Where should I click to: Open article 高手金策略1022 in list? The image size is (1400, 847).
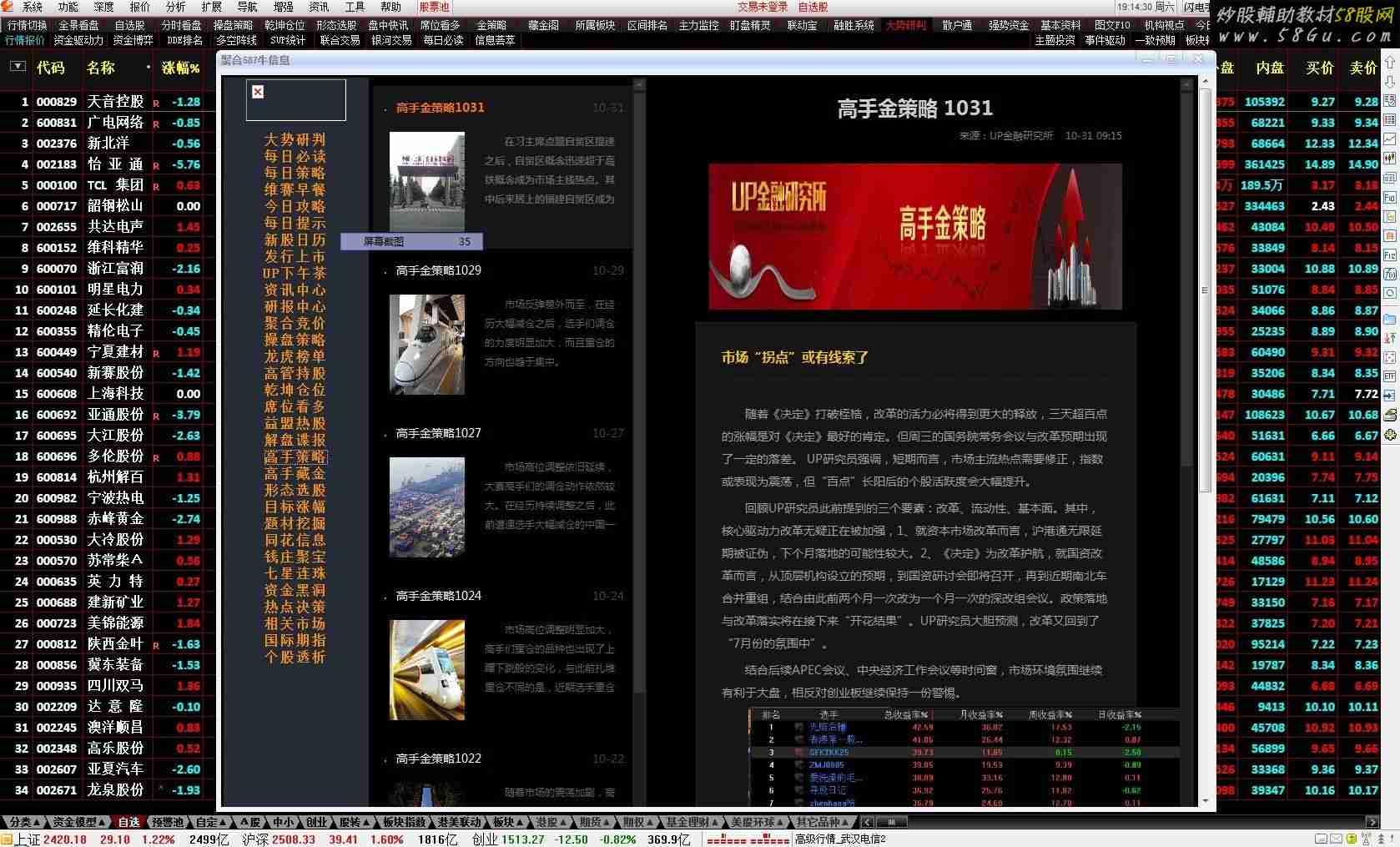[x=439, y=759]
